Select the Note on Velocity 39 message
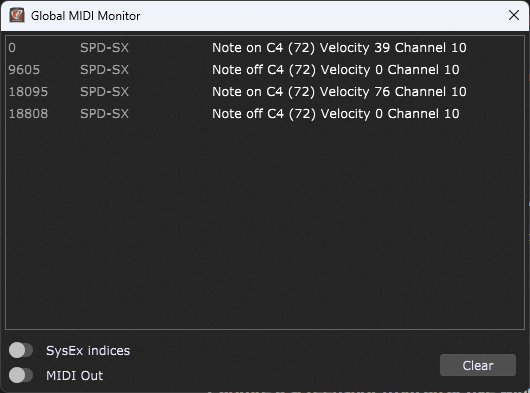The height and width of the screenshot is (393, 530). click(339, 48)
